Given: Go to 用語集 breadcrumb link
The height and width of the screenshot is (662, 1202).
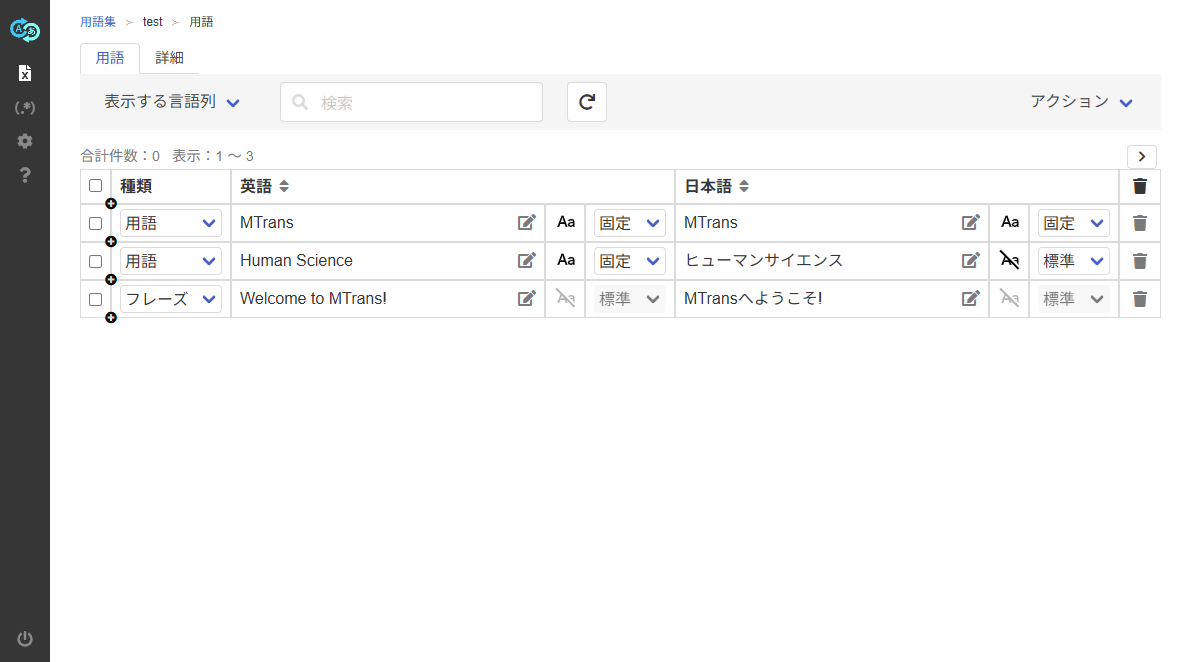Looking at the screenshot, I should click(x=98, y=22).
